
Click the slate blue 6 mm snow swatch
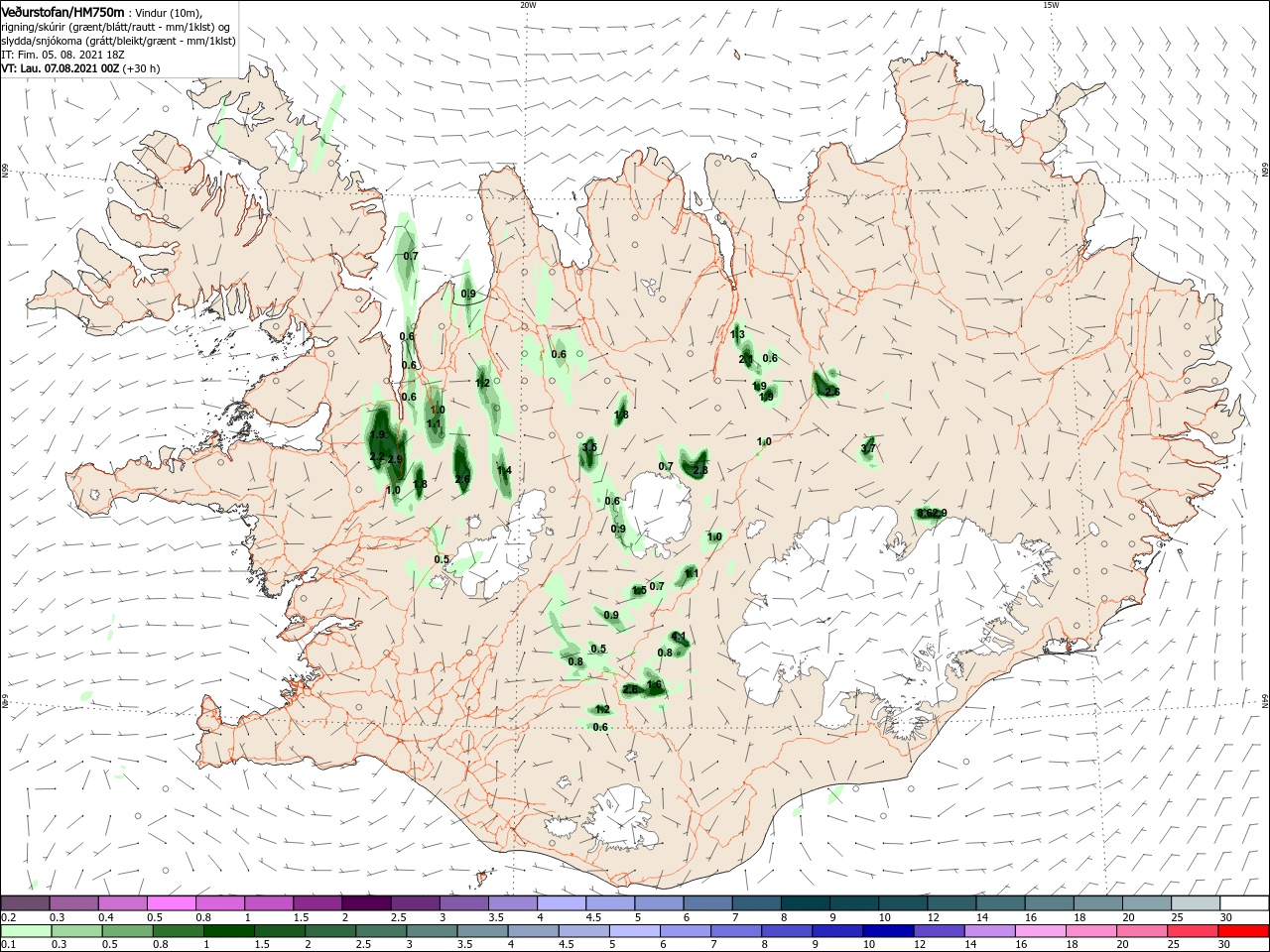click(707, 903)
